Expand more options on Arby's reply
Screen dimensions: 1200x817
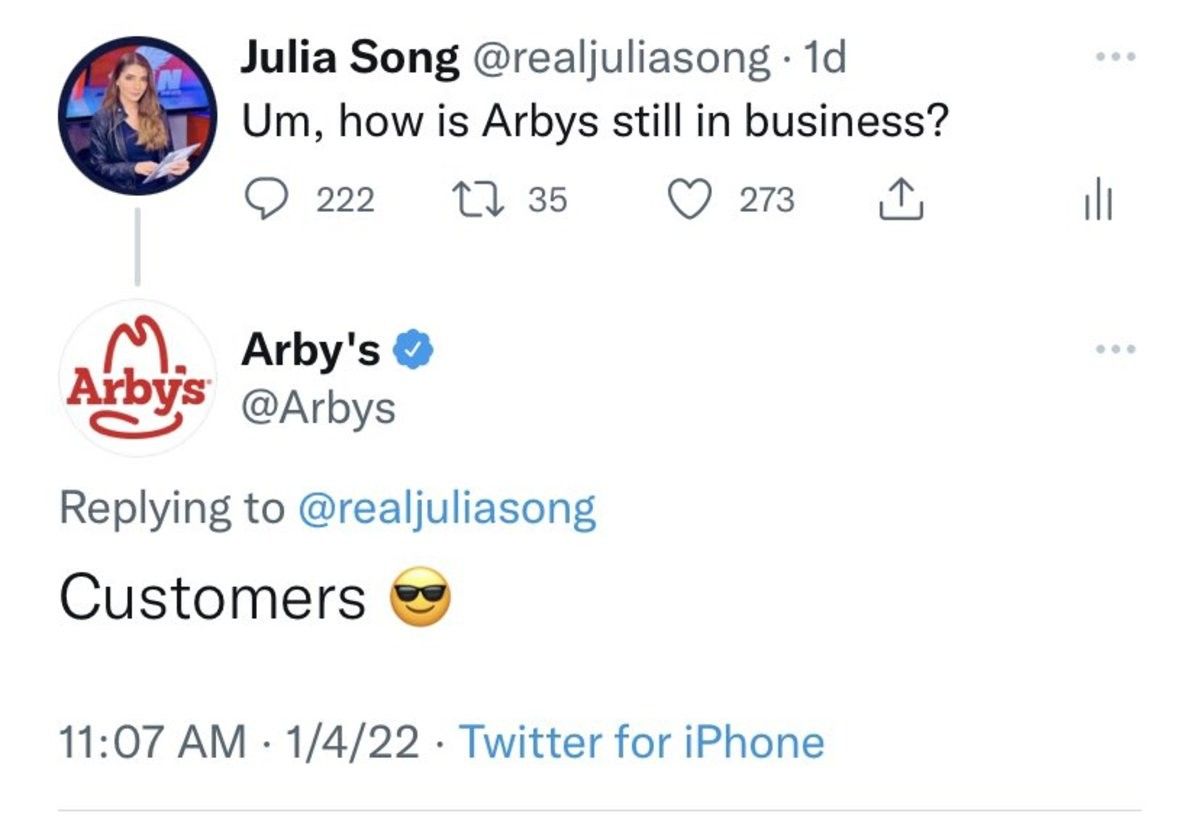[x=1114, y=350]
